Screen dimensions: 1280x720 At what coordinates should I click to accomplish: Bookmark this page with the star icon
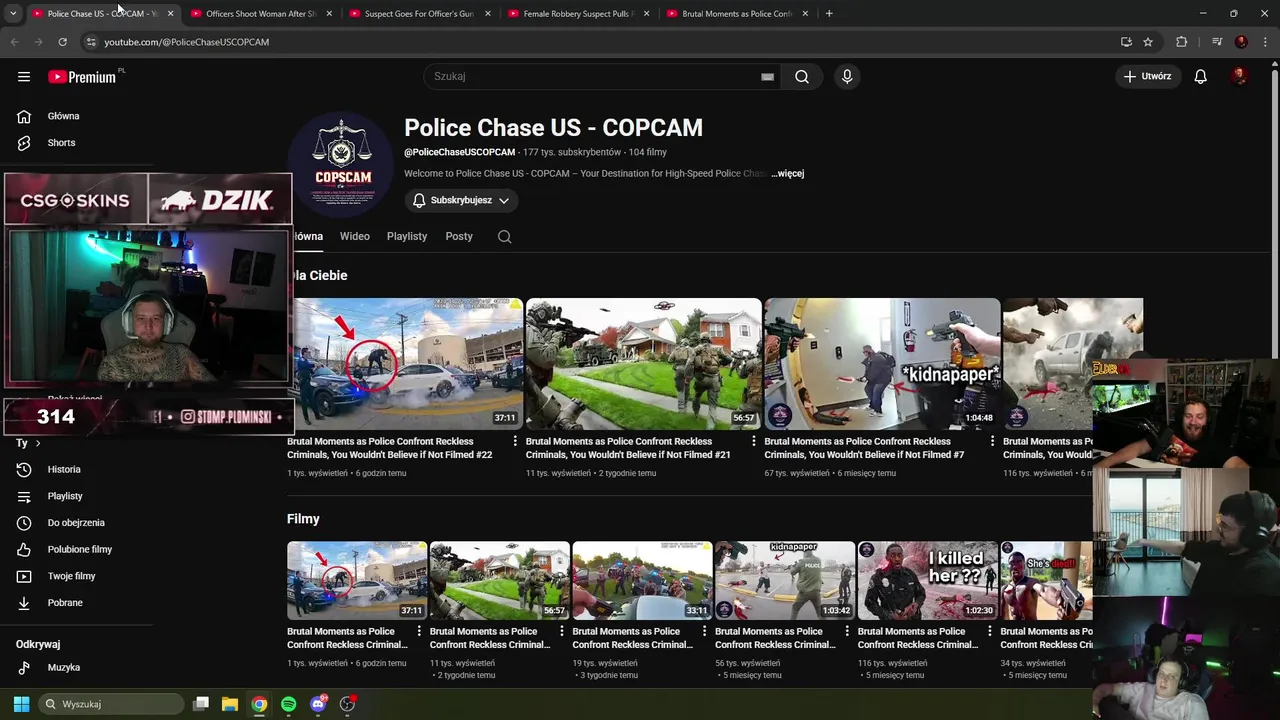(1148, 42)
